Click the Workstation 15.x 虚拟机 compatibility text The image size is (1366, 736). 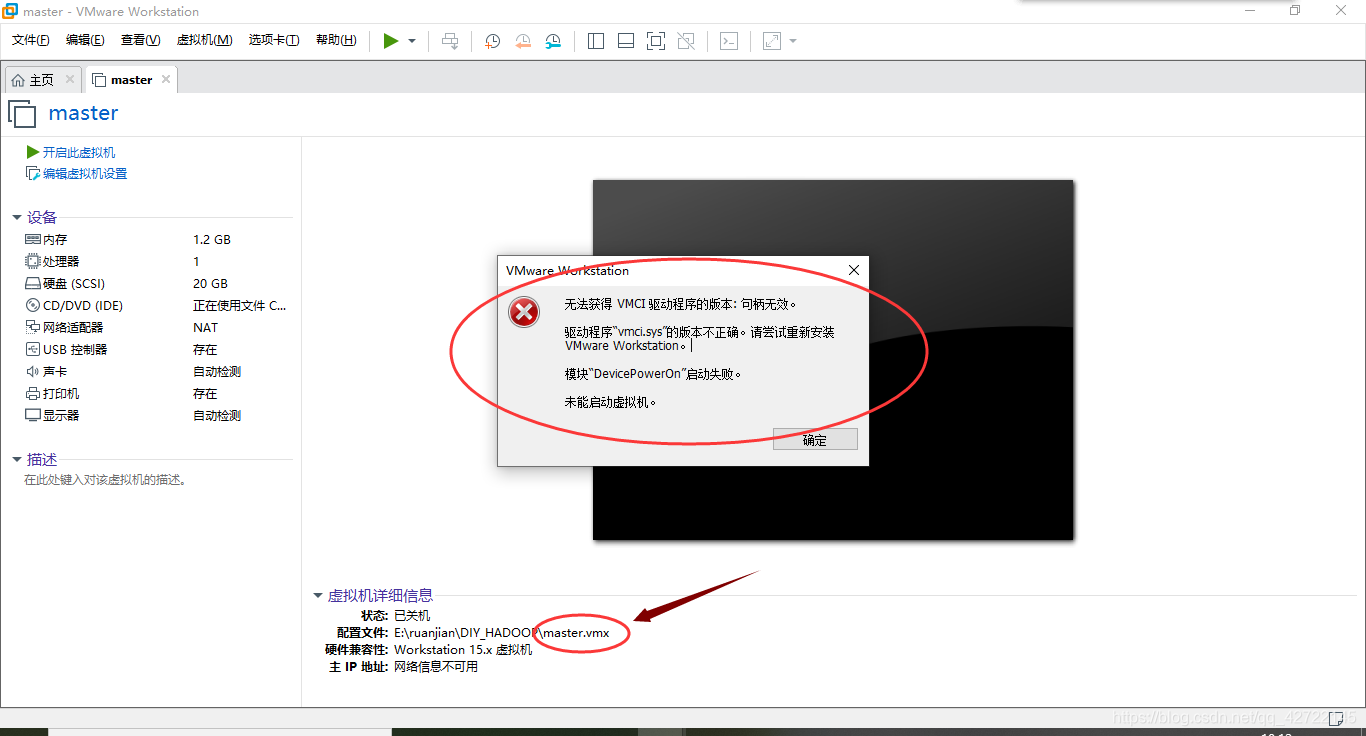(x=463, y=650)
